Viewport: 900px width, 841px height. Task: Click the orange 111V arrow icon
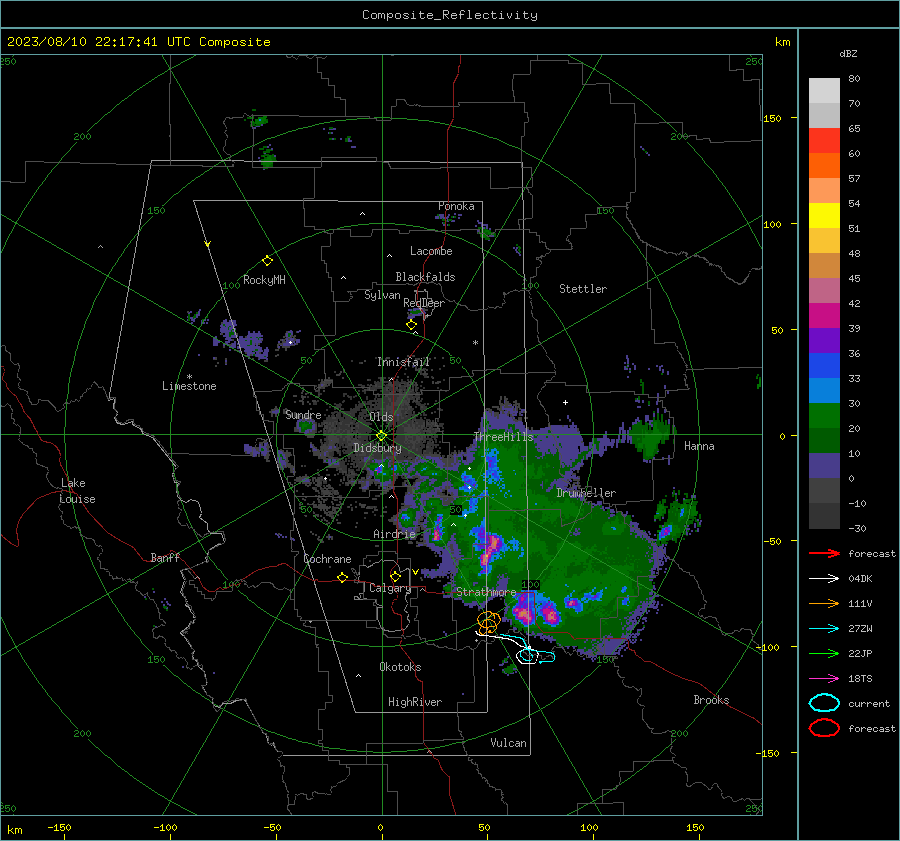click(824, 603)
